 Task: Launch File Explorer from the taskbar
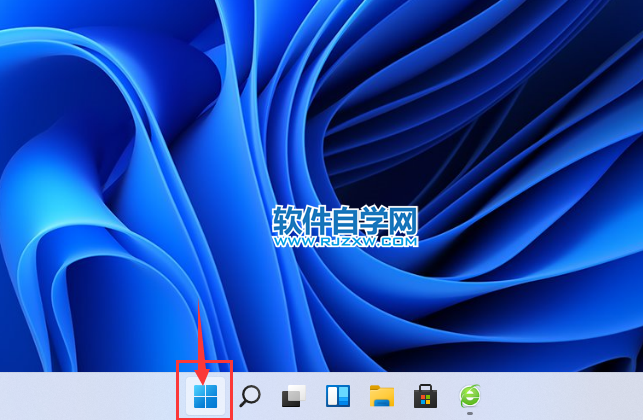(x=381, y=396)
